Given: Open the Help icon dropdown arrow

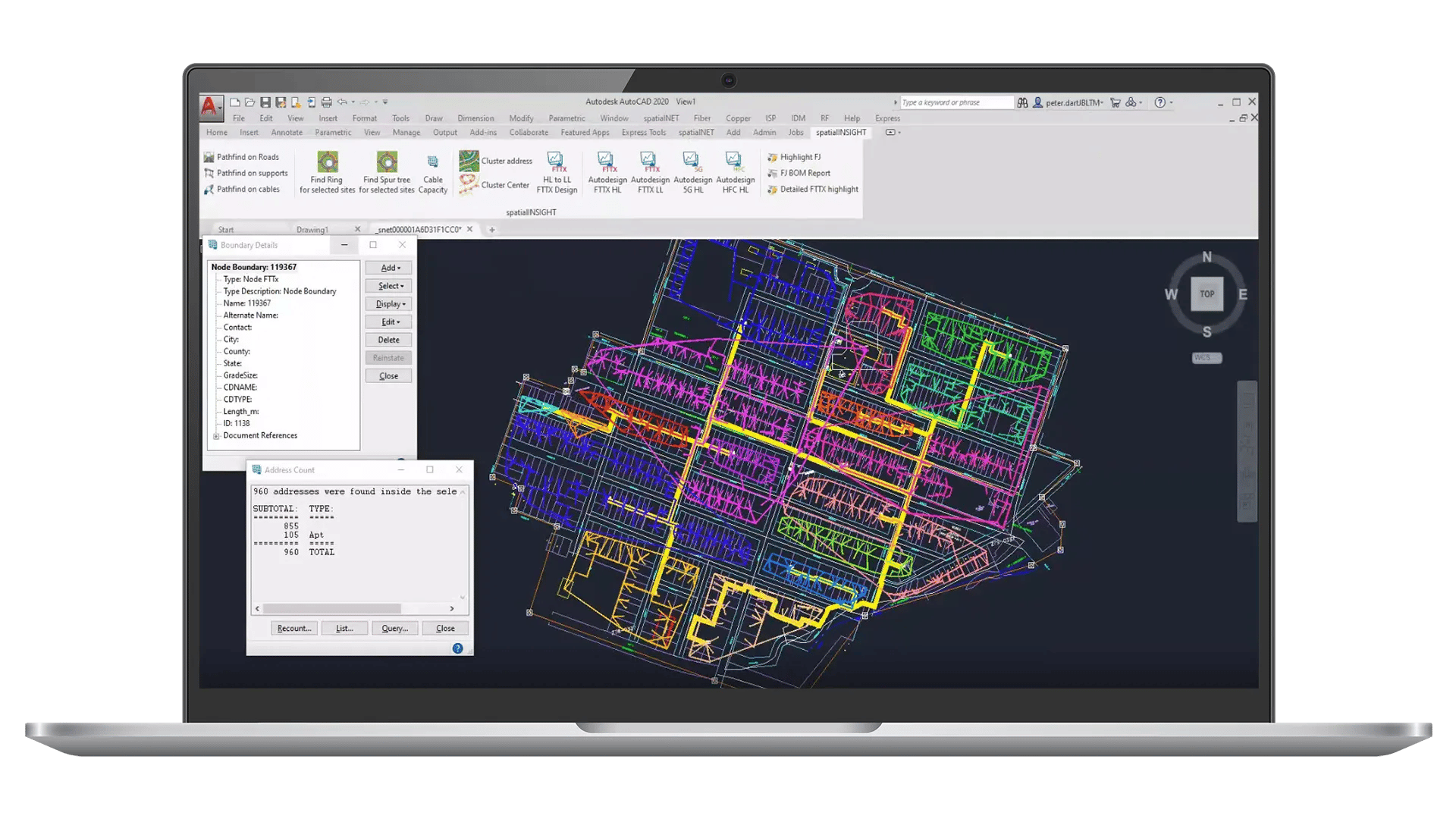Looking at the screenshot, I should pos(1172,102).
